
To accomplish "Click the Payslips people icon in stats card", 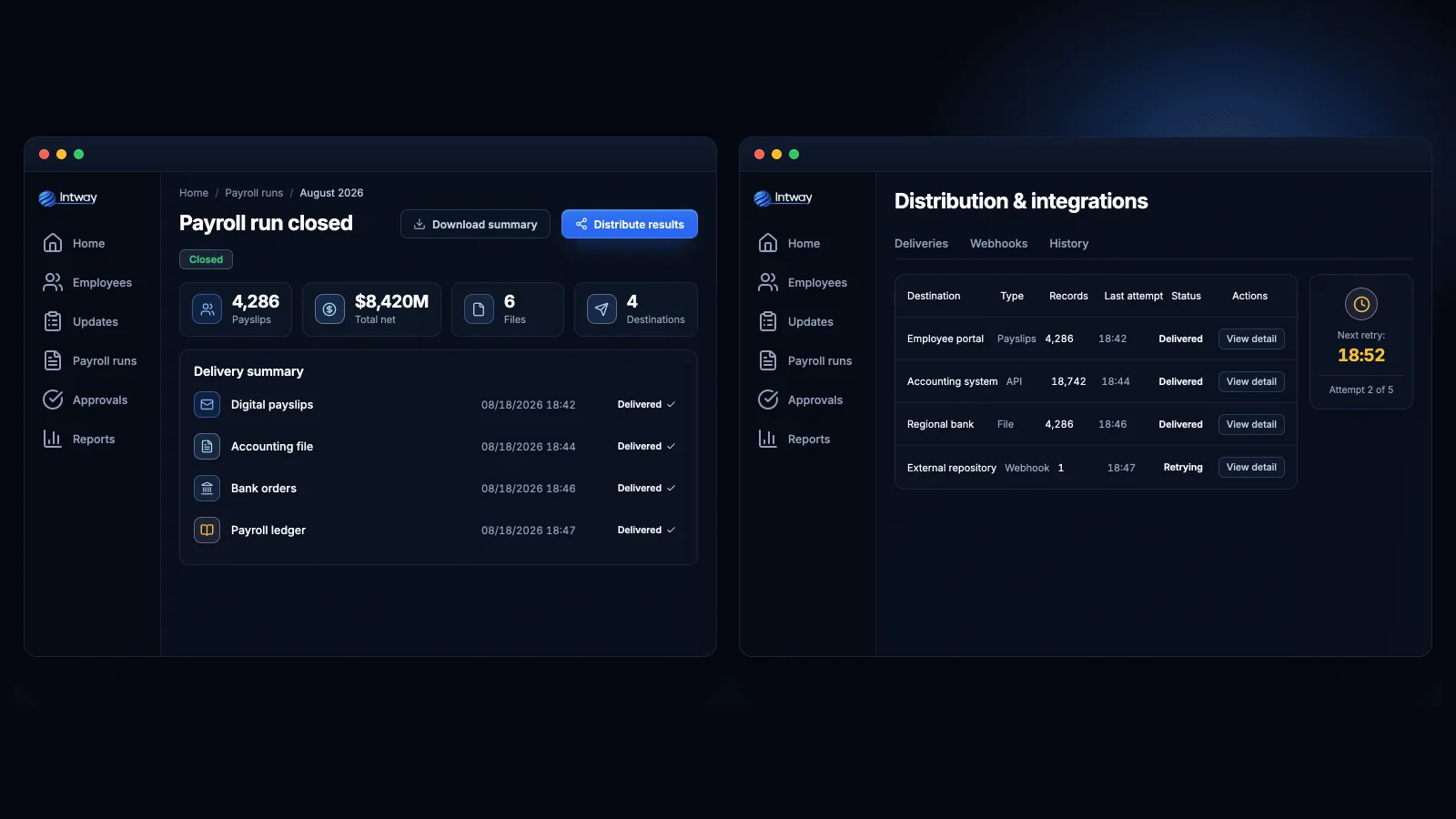I will click(x=207, y=309).
